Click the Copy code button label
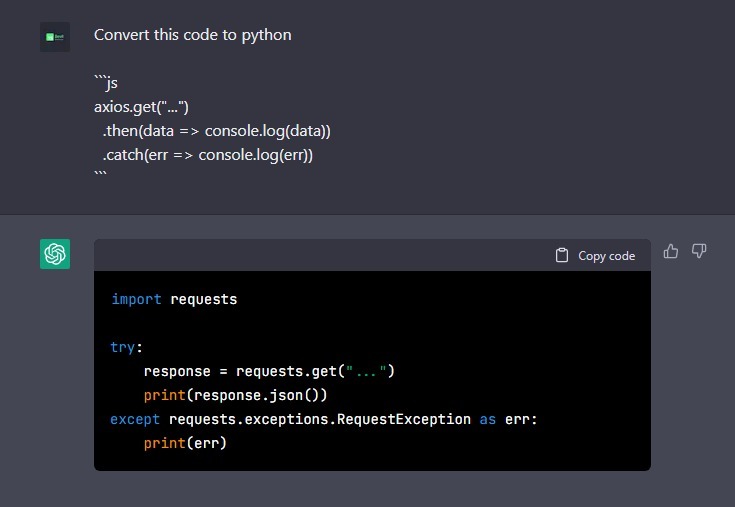The height and width of the screenshot is (507, 735). [x=607, y=256]
